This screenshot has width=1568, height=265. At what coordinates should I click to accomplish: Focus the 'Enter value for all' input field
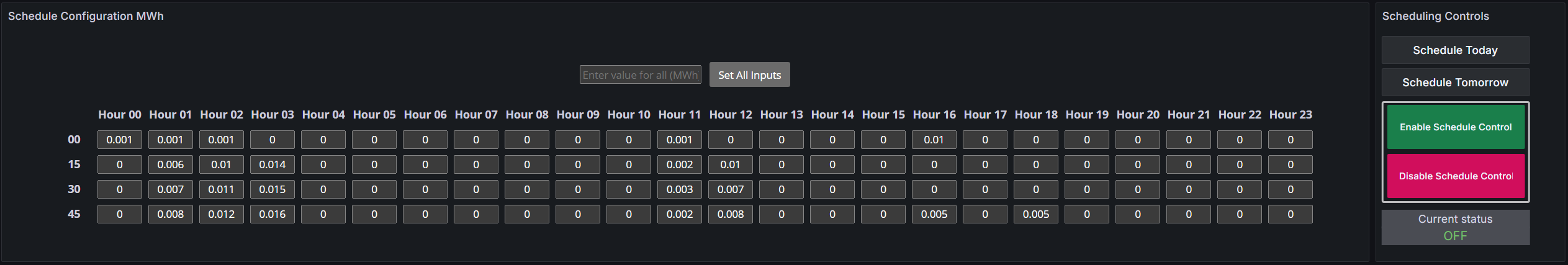coord(640,75)
